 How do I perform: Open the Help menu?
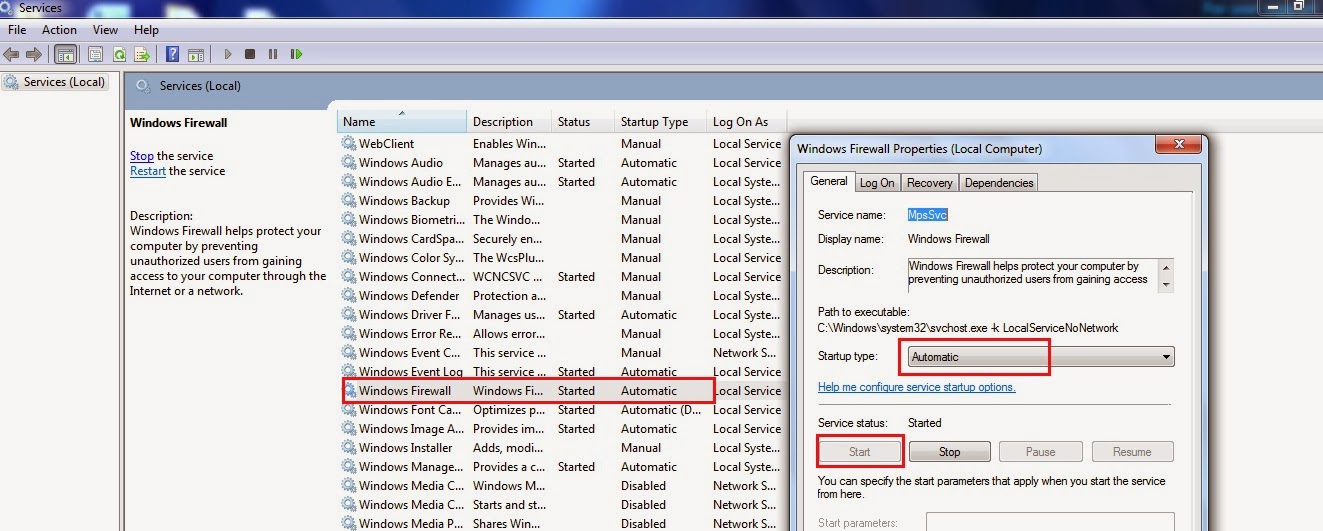click(146, 30)
